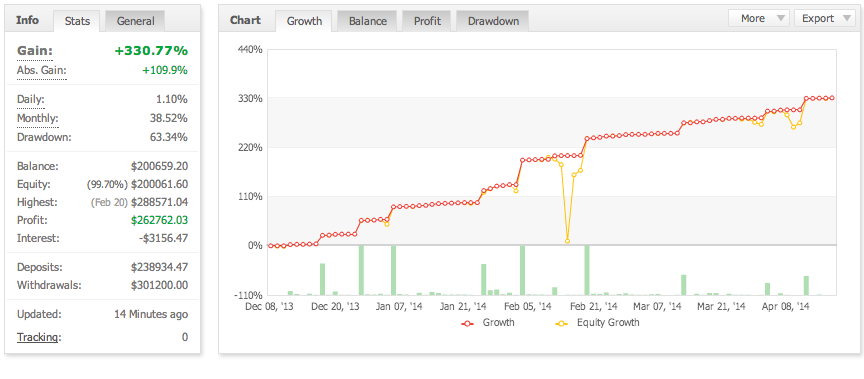Click the Mar 21, '14 axis label
The width and height of the screenshot is (864, 379).
[721, 306]
